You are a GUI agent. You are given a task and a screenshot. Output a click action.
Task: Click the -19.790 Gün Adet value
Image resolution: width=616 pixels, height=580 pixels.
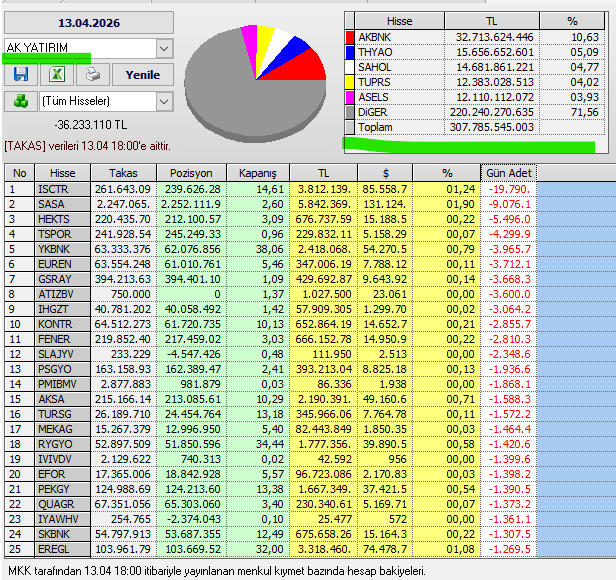click(x=510, y=189)
